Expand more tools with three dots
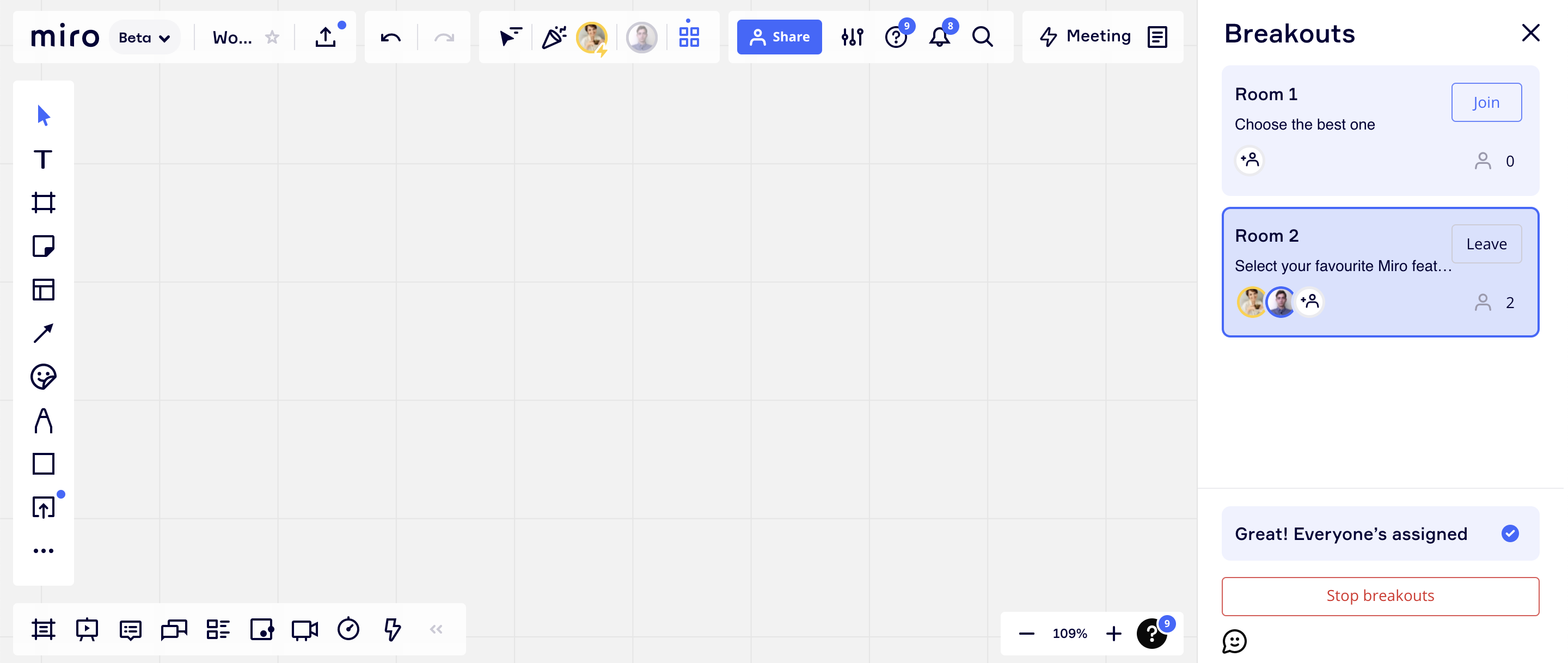The width and height of the screenshot is (1568, 663). tap(43, 551)
